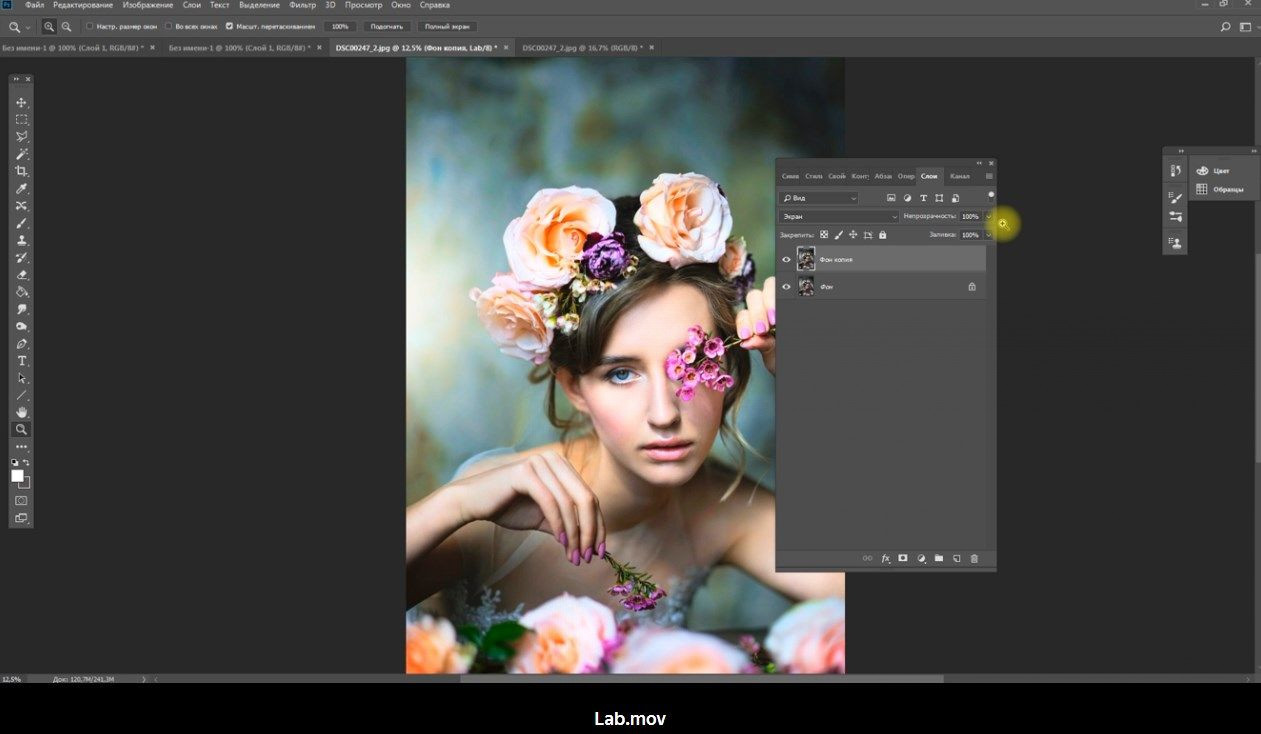Switch to the 'Канал' panel tab
The height and width of the screenshot is (734, 1261).
tap(959, 176)
